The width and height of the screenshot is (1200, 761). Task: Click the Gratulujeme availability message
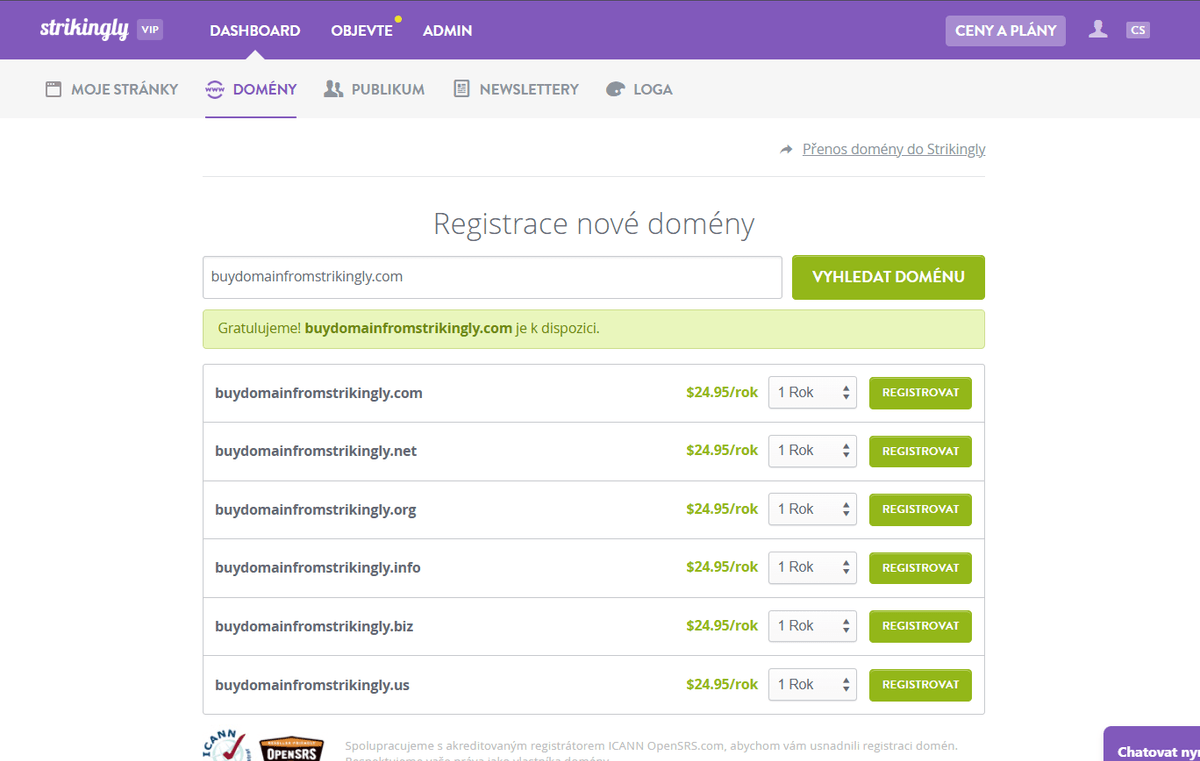pos(594,329)
